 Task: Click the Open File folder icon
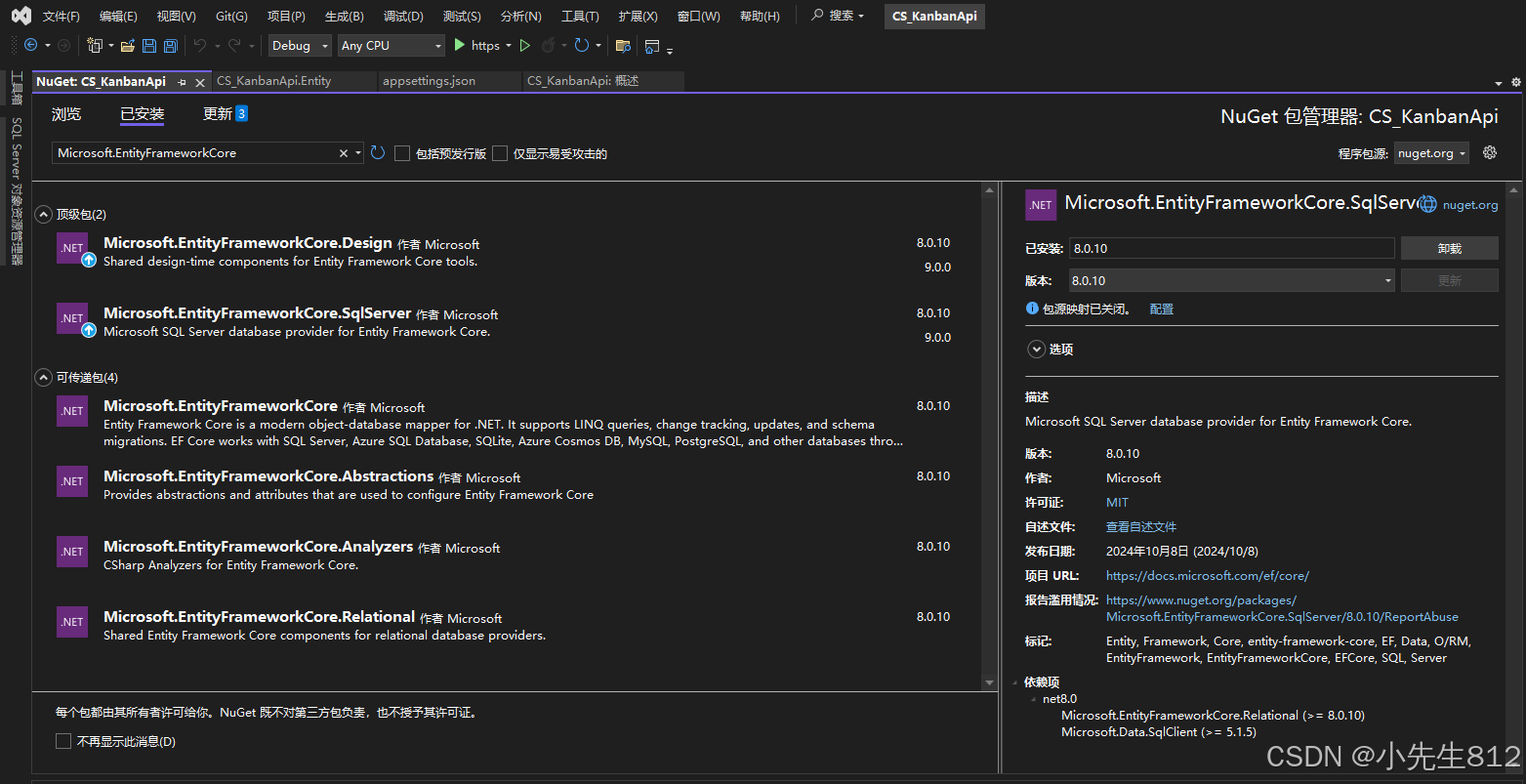(129, 45)
